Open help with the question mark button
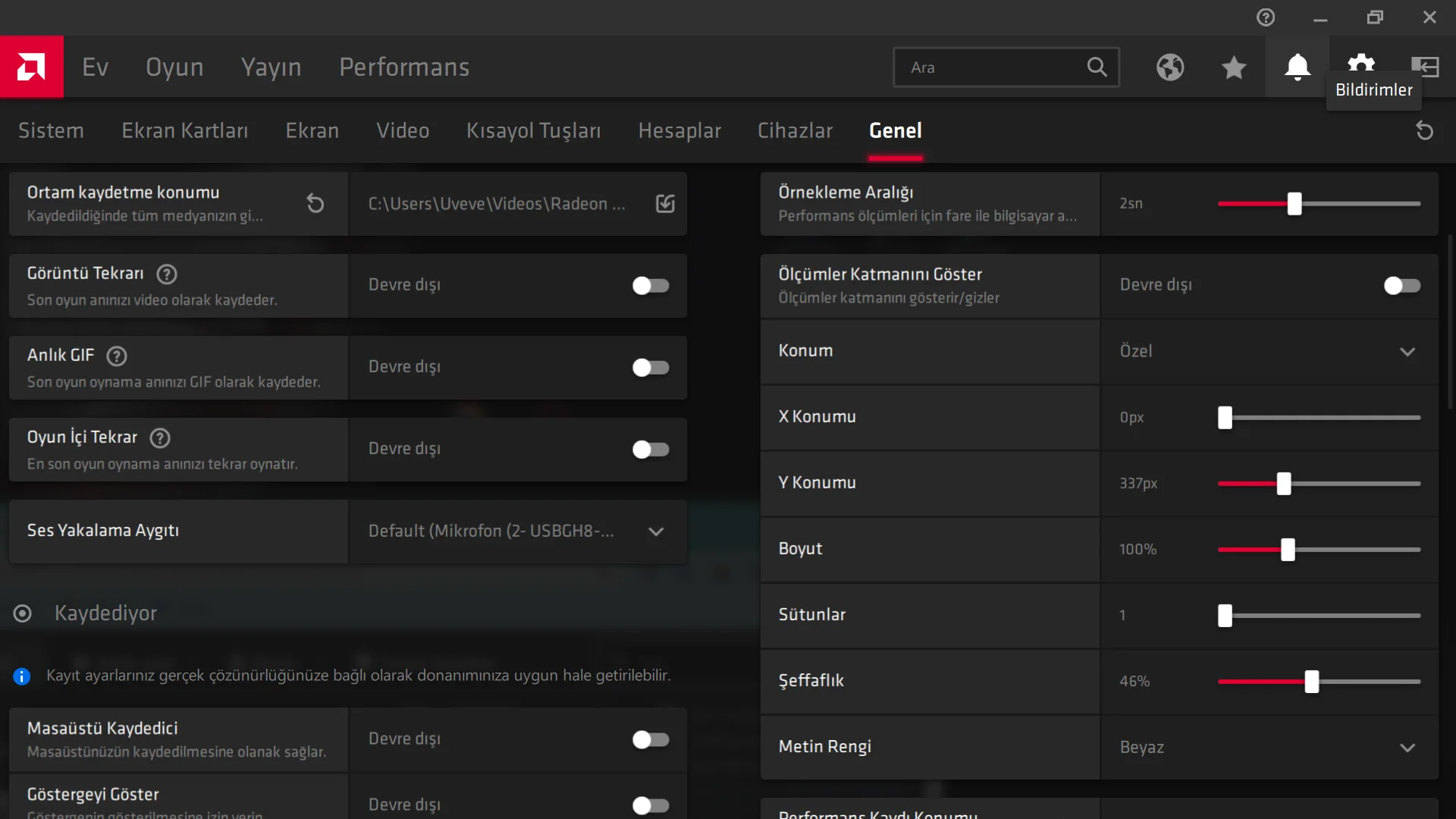 tap(1266, 17)
